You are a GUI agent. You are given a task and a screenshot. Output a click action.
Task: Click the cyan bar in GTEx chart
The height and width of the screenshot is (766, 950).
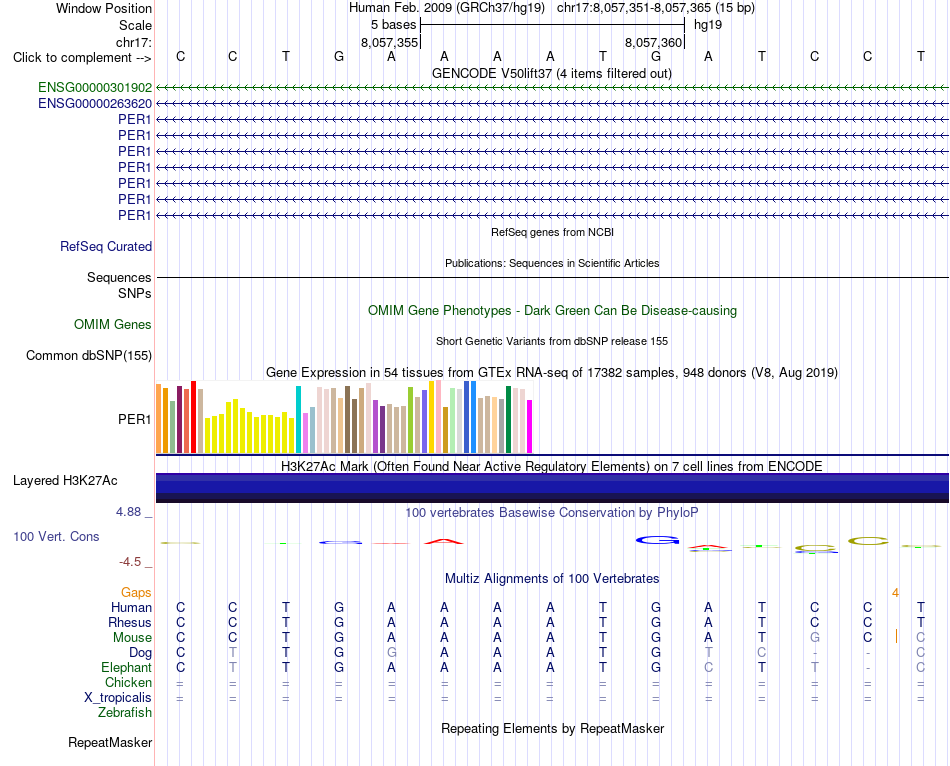click(299, 419)
